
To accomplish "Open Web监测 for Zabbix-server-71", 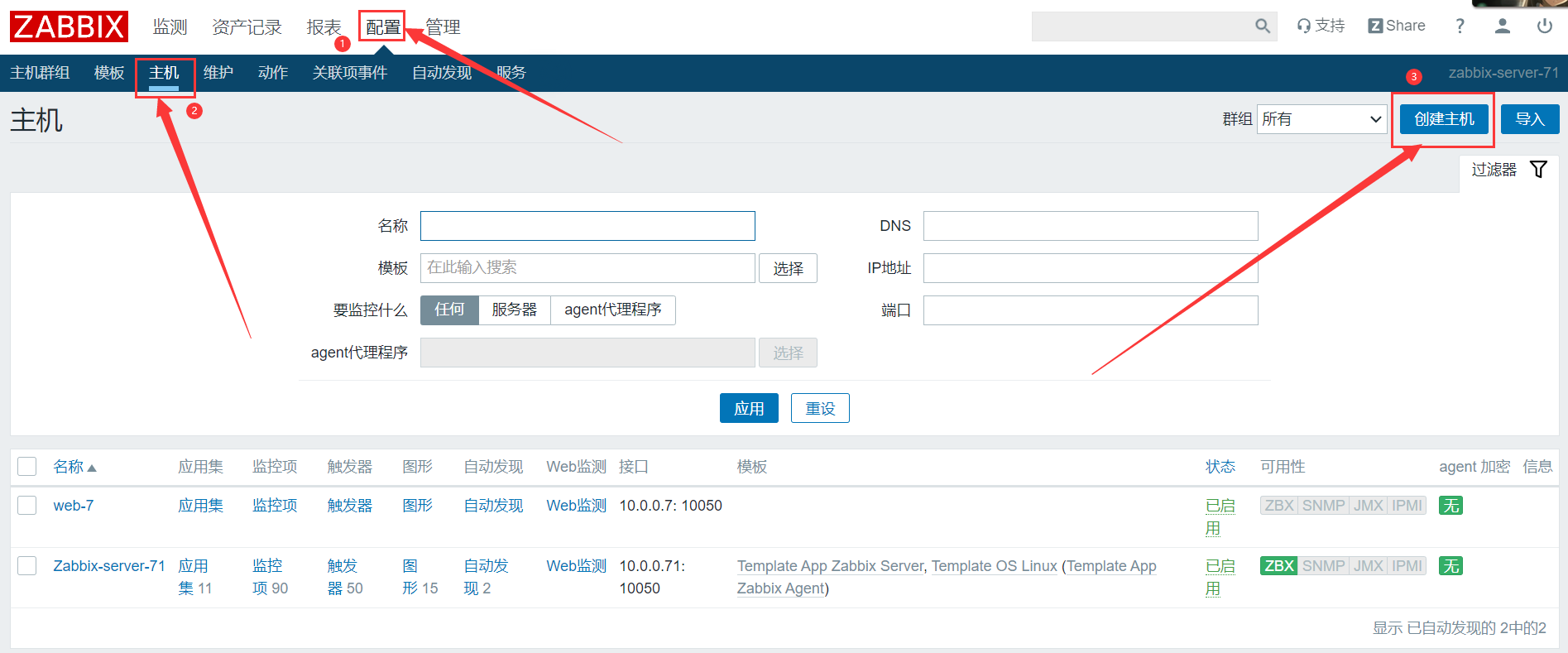I will tap(577, 566).
